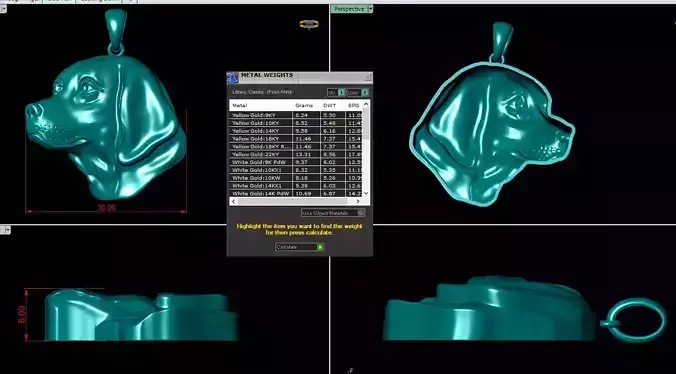676x374 pixels.
Task: Select the White Gold:9K PdW row
Action: click(296, 162)
